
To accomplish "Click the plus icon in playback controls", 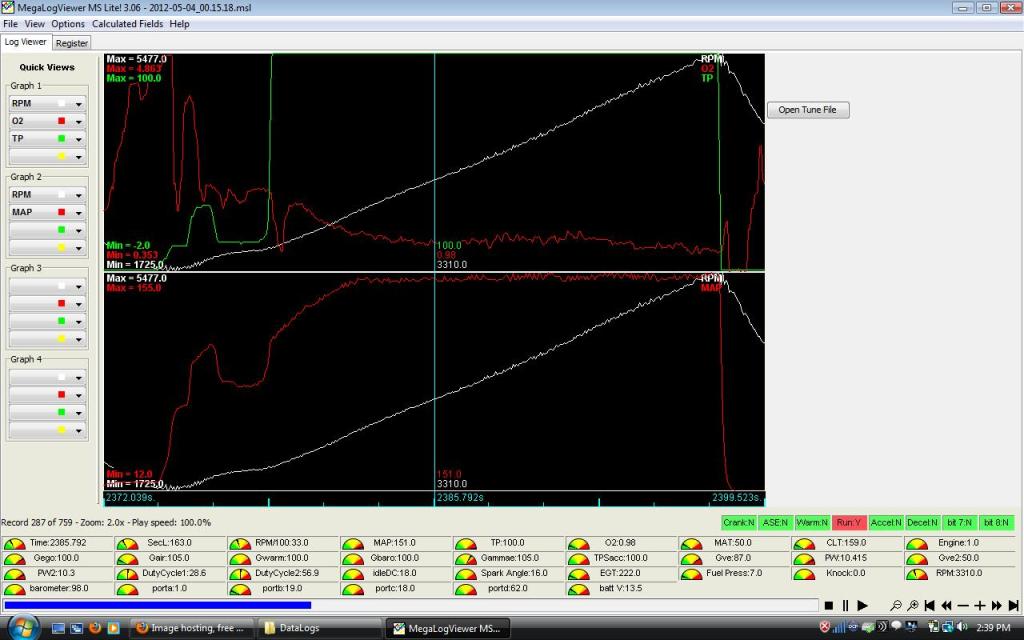I will tap(980, 606).
